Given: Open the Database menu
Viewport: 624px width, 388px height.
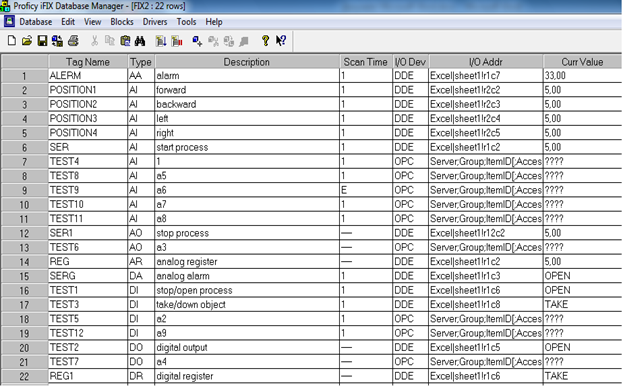Looking at the screenshot, I should [x=36, y=22].
